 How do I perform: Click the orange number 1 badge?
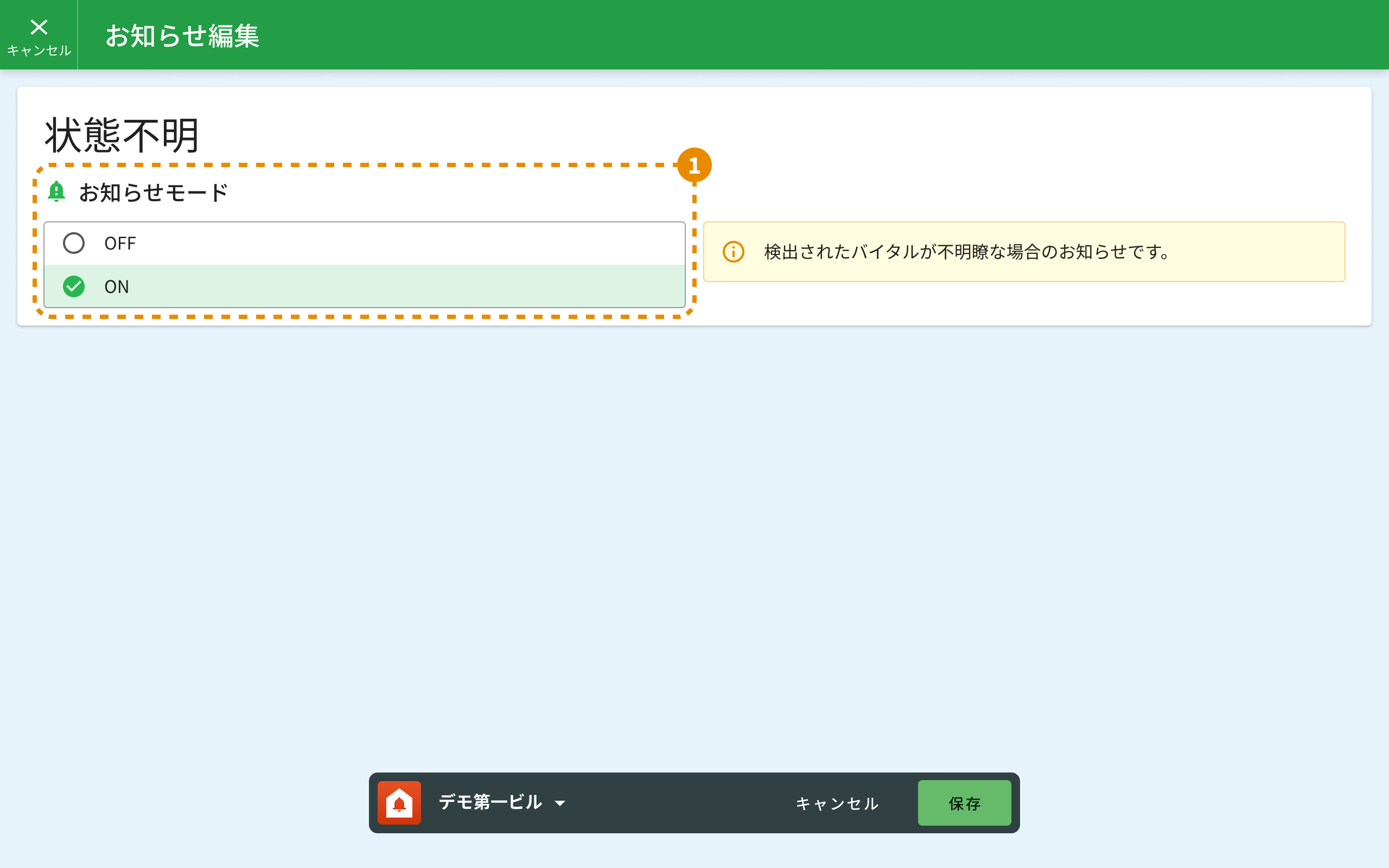coord(694,165)
